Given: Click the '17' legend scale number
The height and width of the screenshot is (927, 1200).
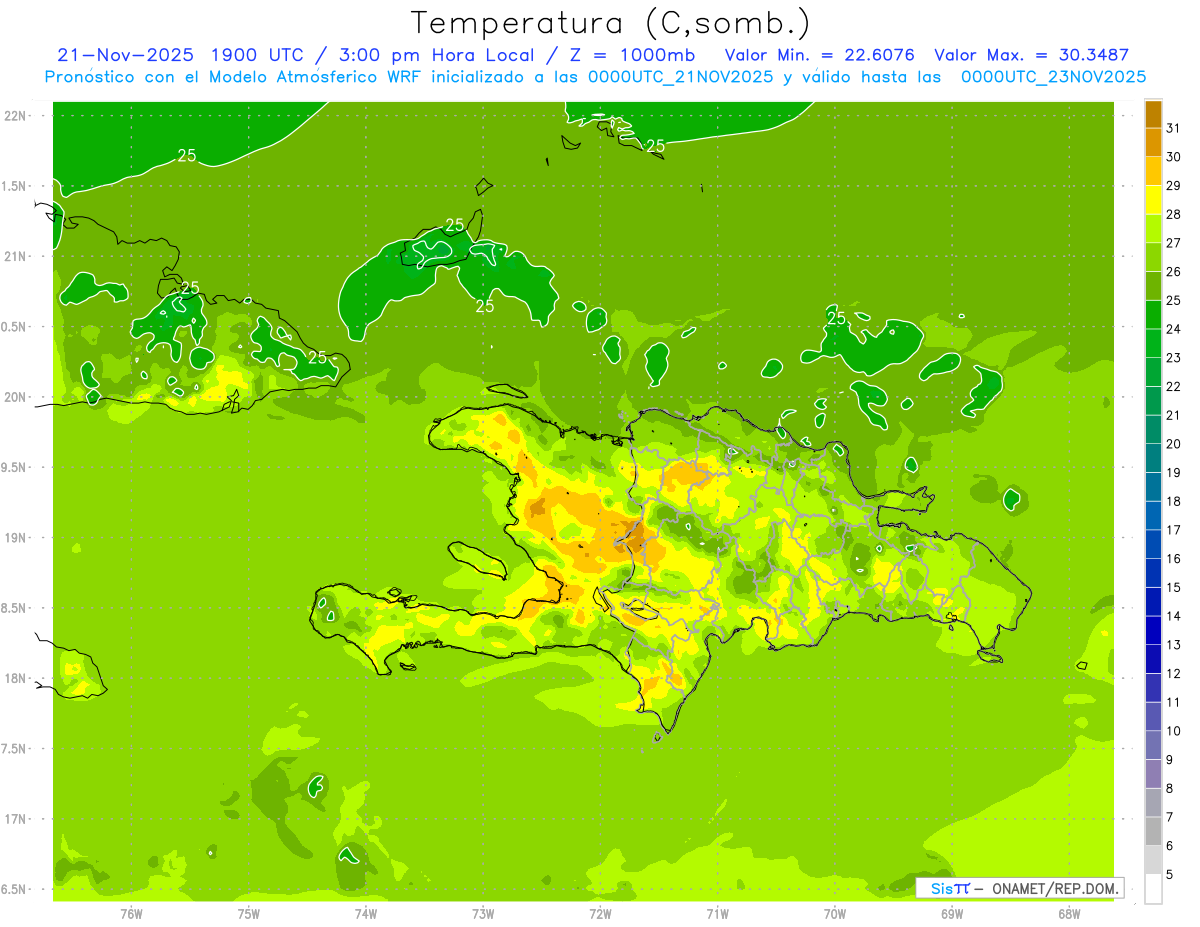Looking at the screenshot, I should point(1173,530).
